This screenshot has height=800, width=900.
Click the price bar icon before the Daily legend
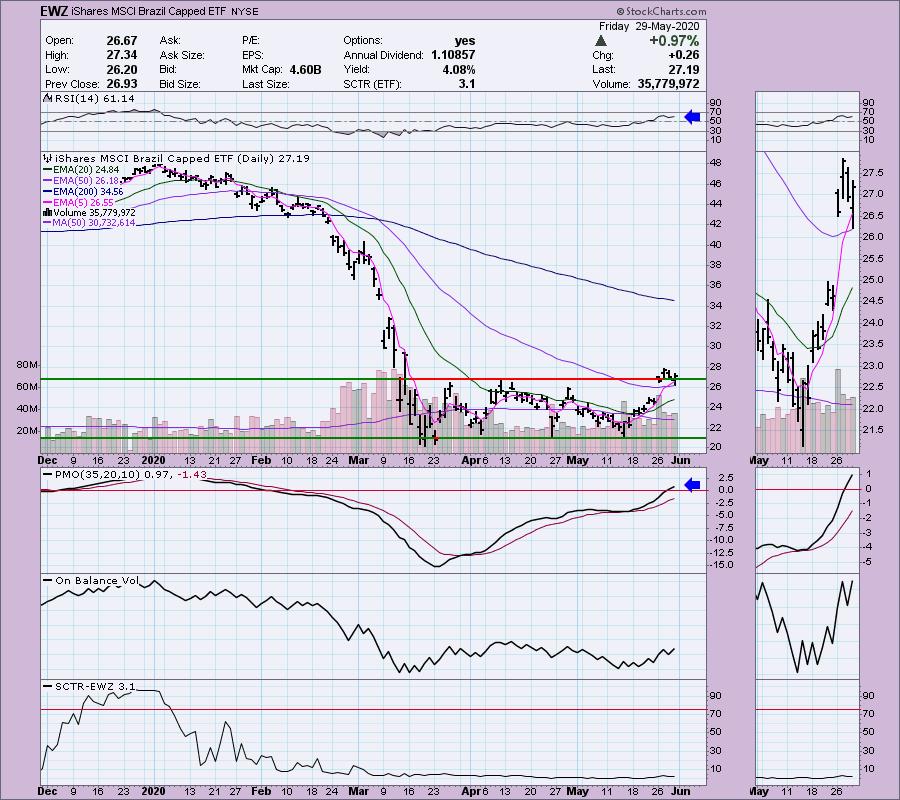(x=48, y=158)
